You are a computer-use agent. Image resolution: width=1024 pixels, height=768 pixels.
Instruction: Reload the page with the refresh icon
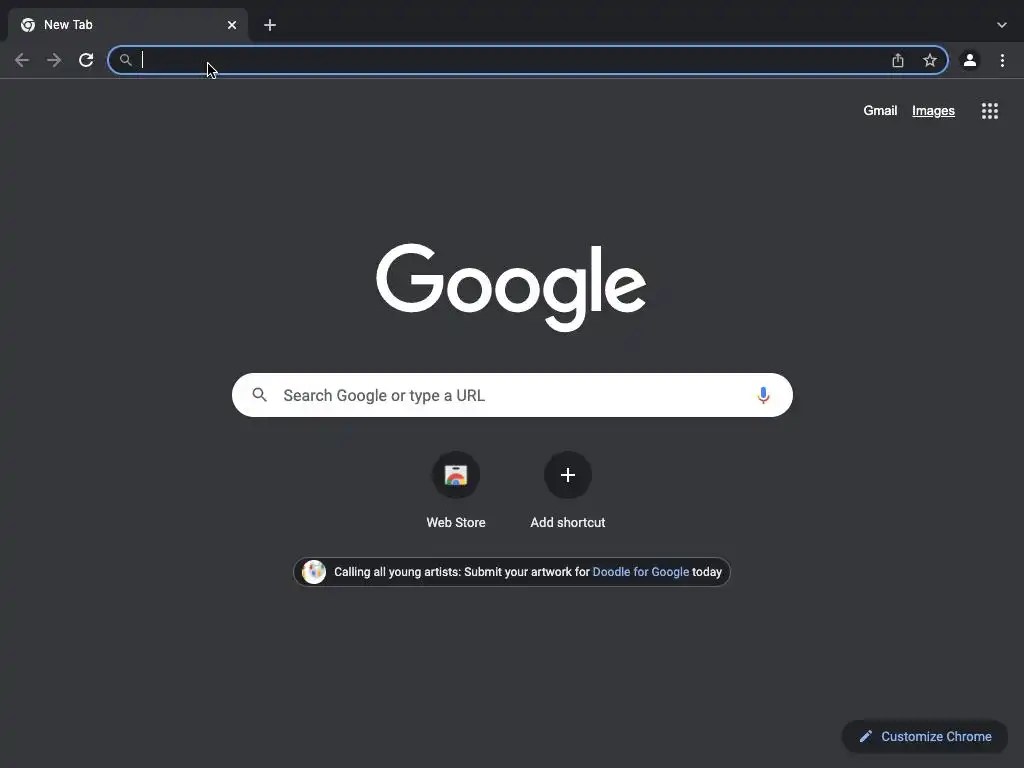point(86,60)
